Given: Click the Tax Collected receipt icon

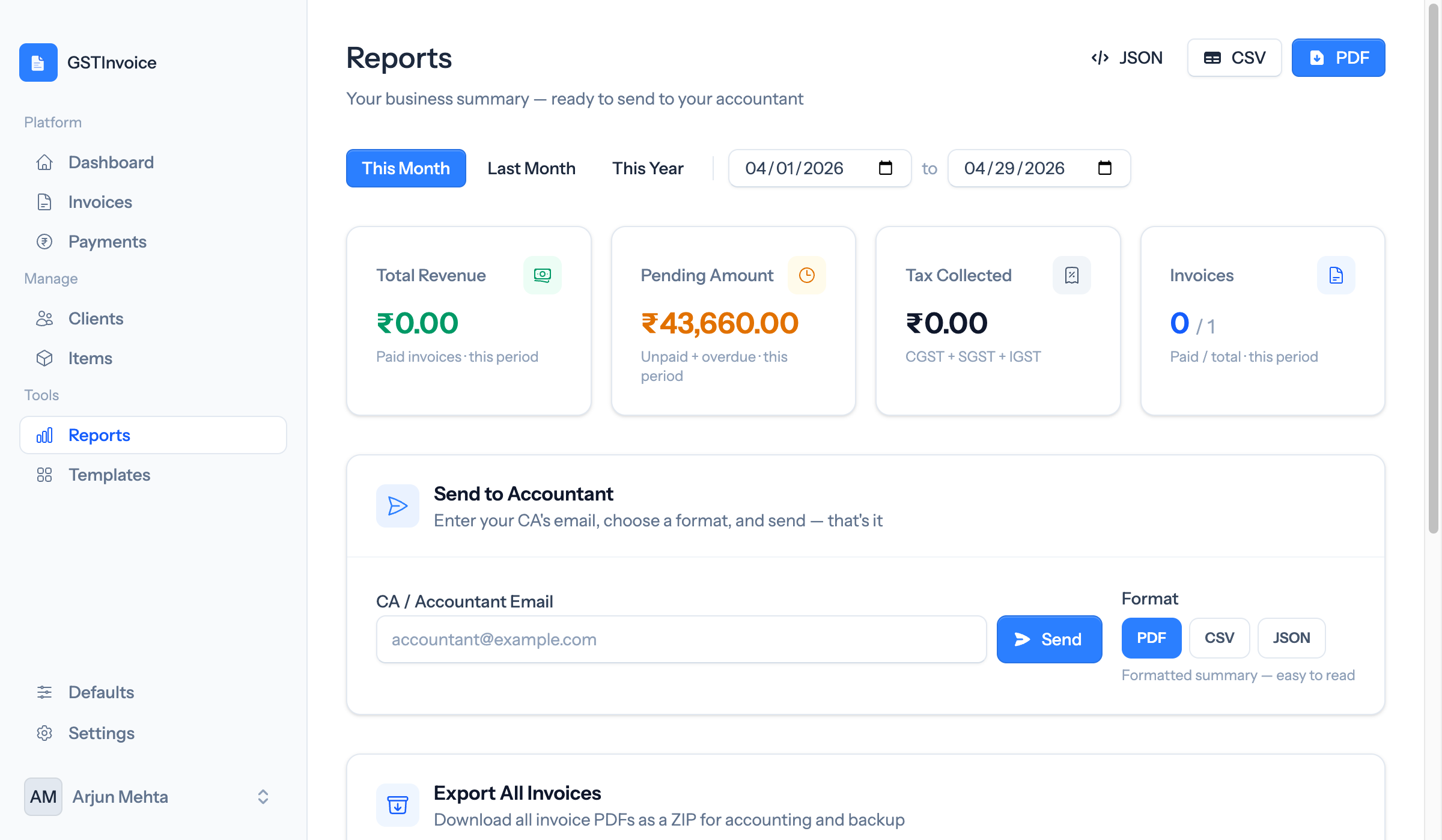Looking at the screenshot, I should coord(1072,275).
